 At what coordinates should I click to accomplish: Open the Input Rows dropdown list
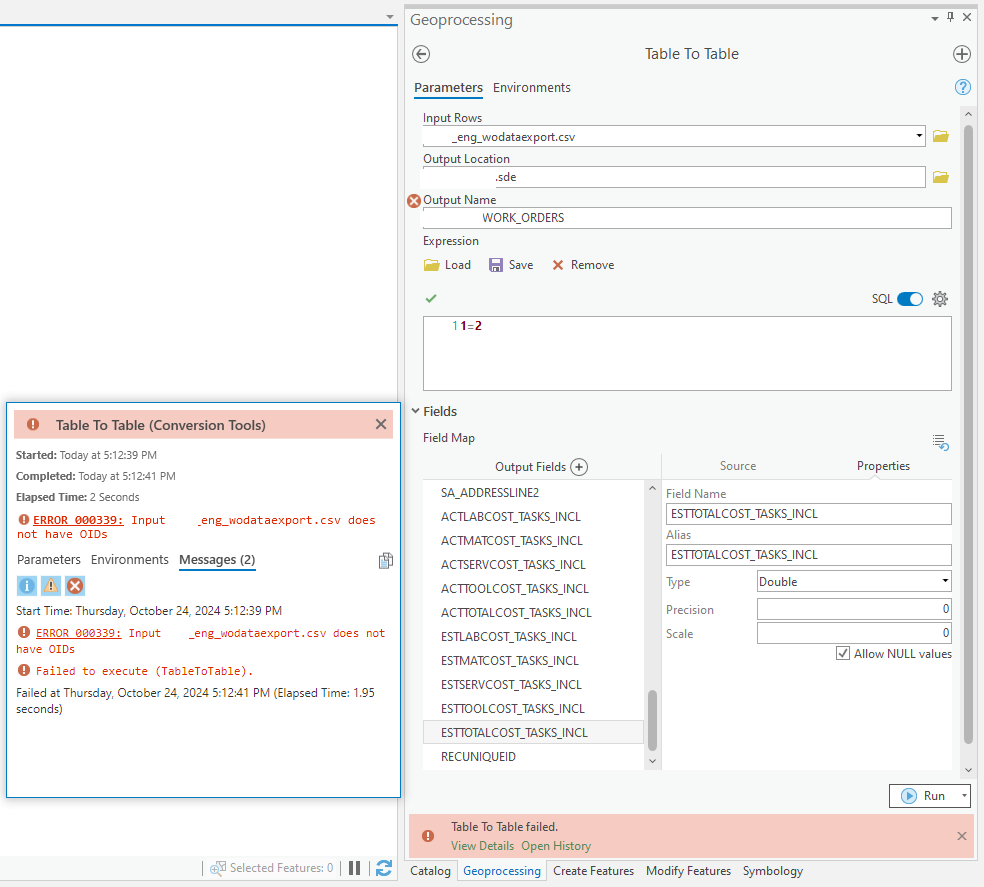click(x=918, y=135)
